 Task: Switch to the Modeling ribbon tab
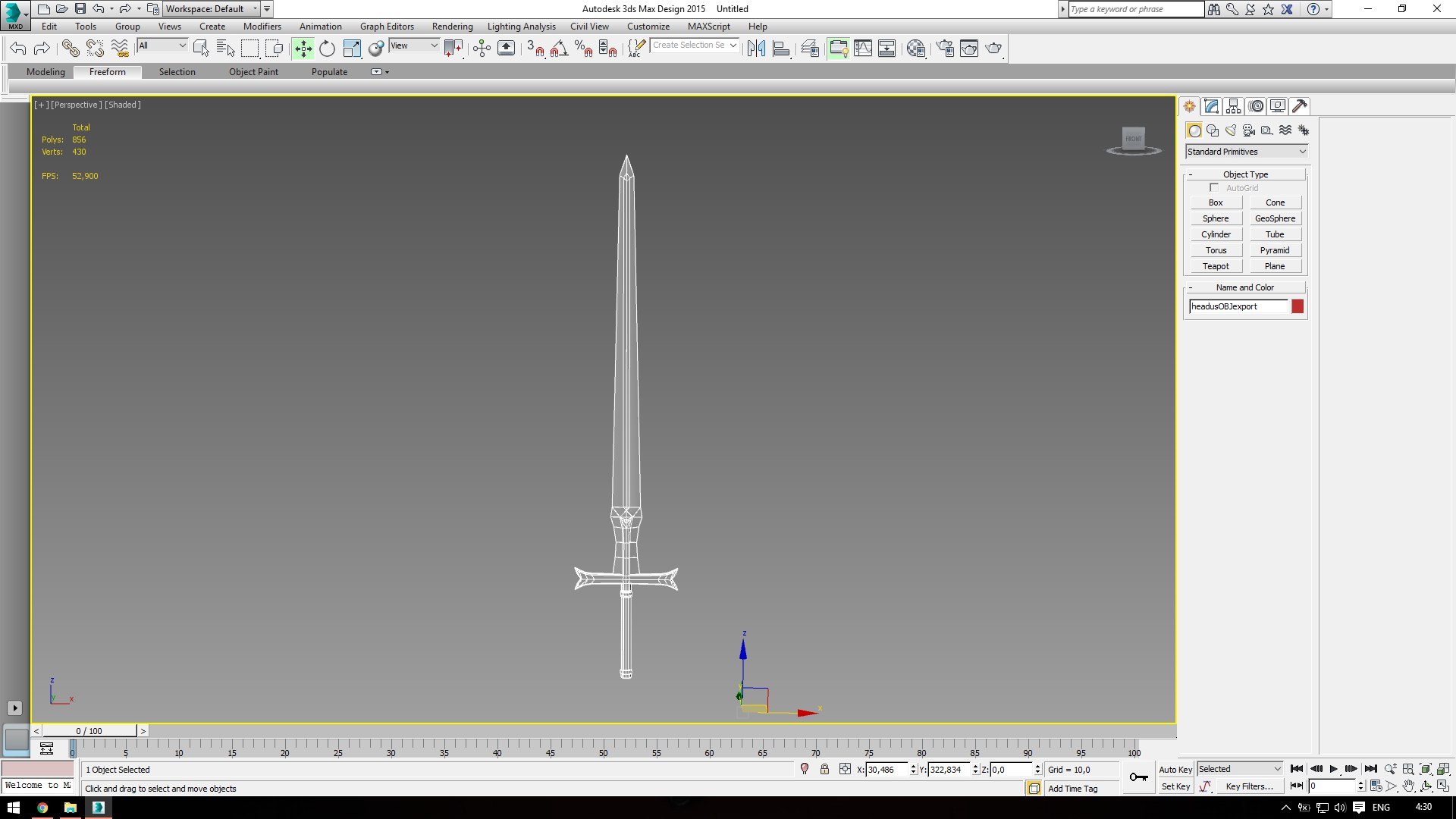45,72
